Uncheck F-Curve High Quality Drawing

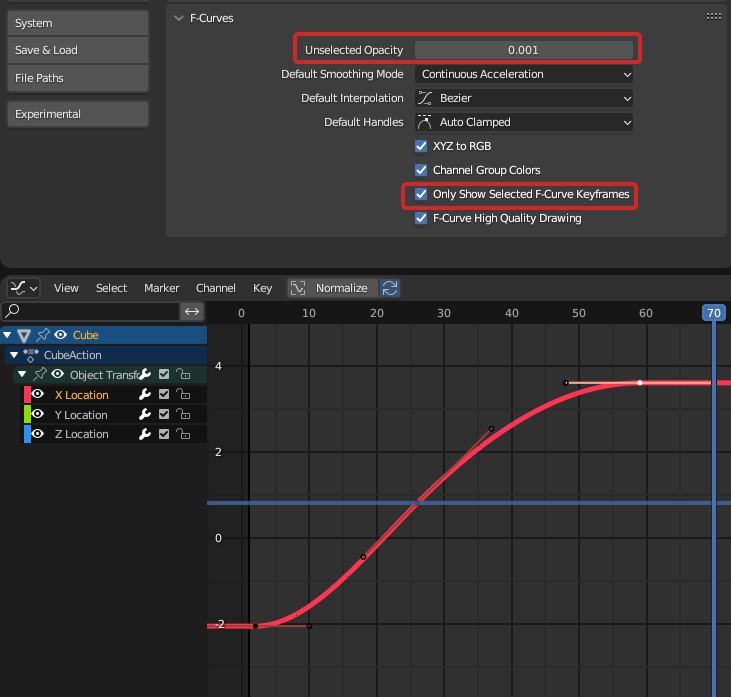click(421, 218)
